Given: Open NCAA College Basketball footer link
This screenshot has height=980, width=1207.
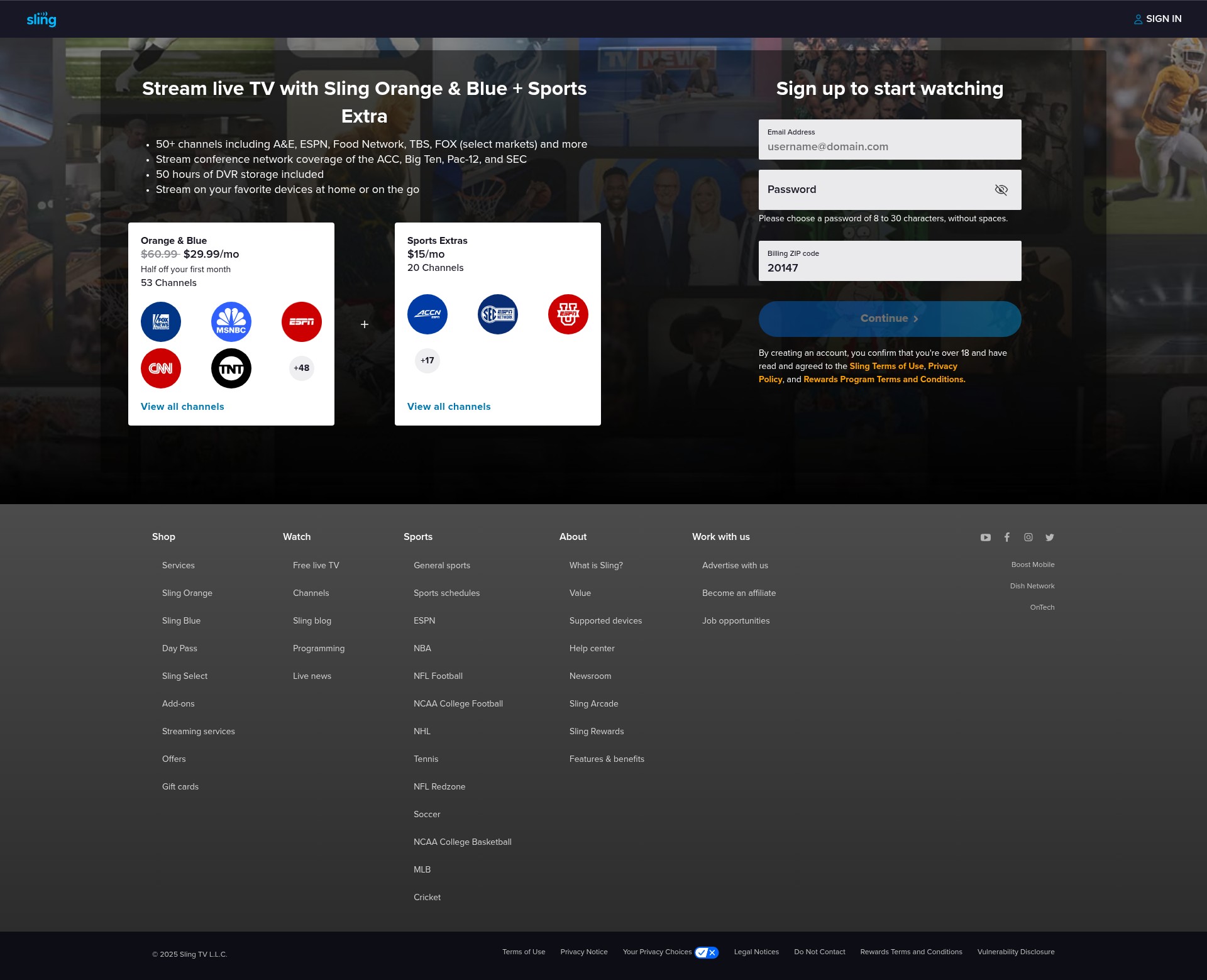Looking at the screenshot, I should (463, 842).
